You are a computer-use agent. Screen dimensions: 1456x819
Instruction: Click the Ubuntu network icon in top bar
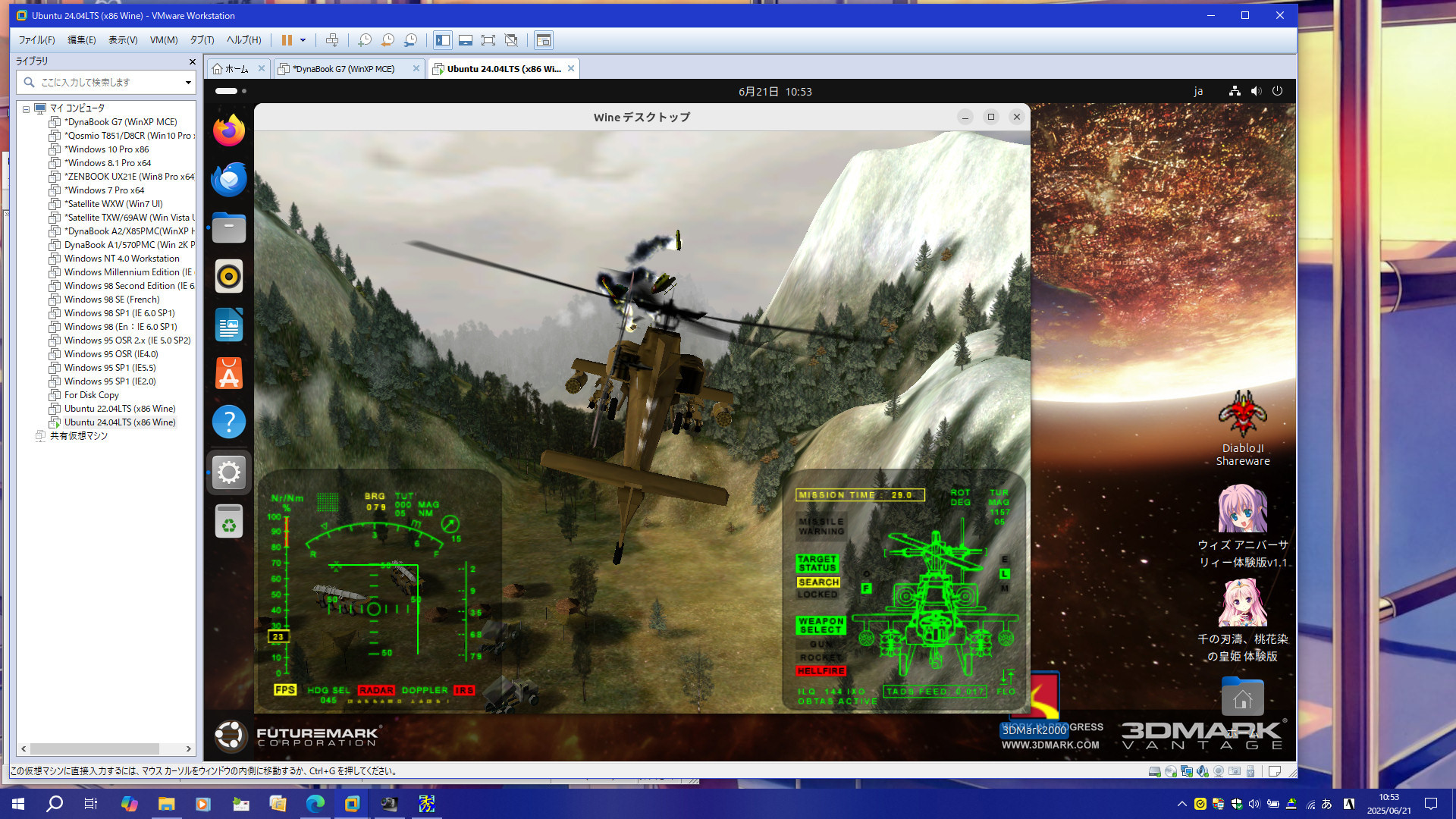pyautogui.click(x=1235, y=91)
